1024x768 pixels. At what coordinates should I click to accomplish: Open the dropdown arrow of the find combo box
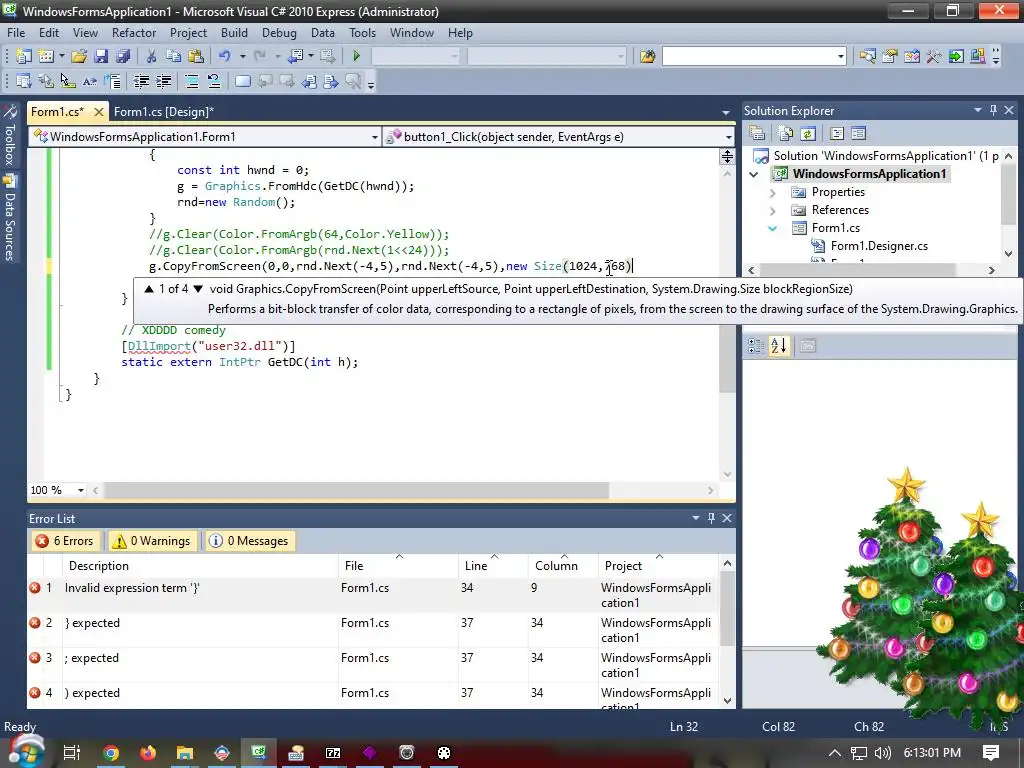[x=840, y=57]
